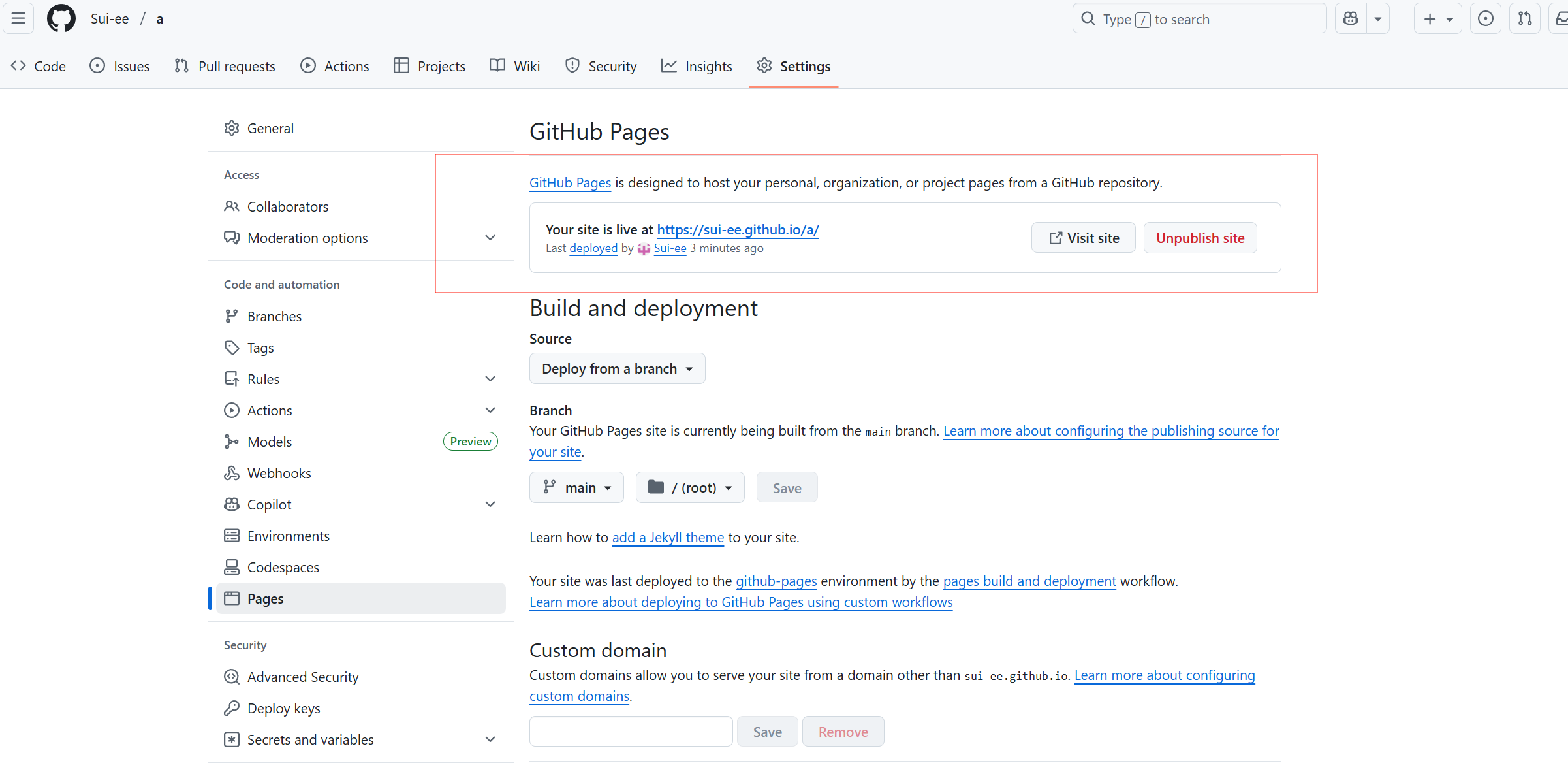This screenshot has height=776, width=1568.
Task: Click repository name 'a' in breadcrumb
Action: (159, 18)
